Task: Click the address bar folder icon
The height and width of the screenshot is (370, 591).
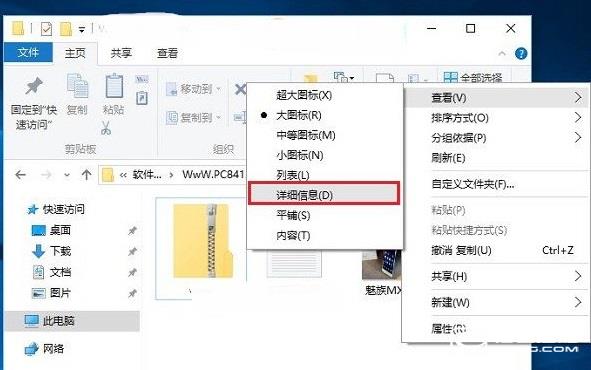Action: pyautogui.click(x=108, y=175)
